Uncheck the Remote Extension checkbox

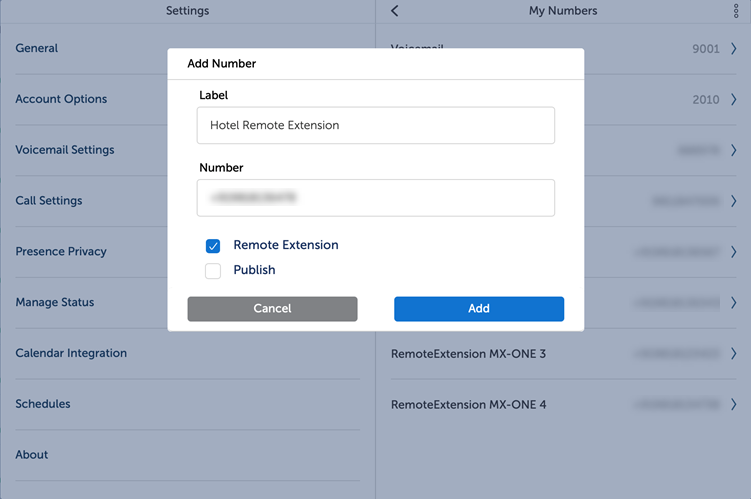[x=213, y=246]
